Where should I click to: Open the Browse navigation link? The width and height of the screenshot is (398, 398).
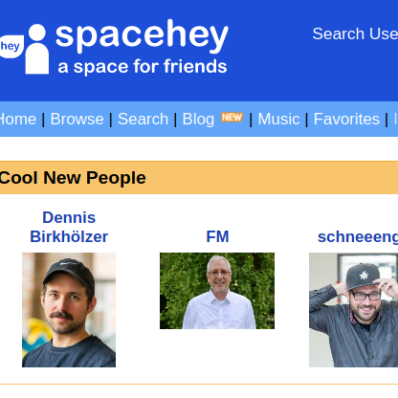point(77,119)
